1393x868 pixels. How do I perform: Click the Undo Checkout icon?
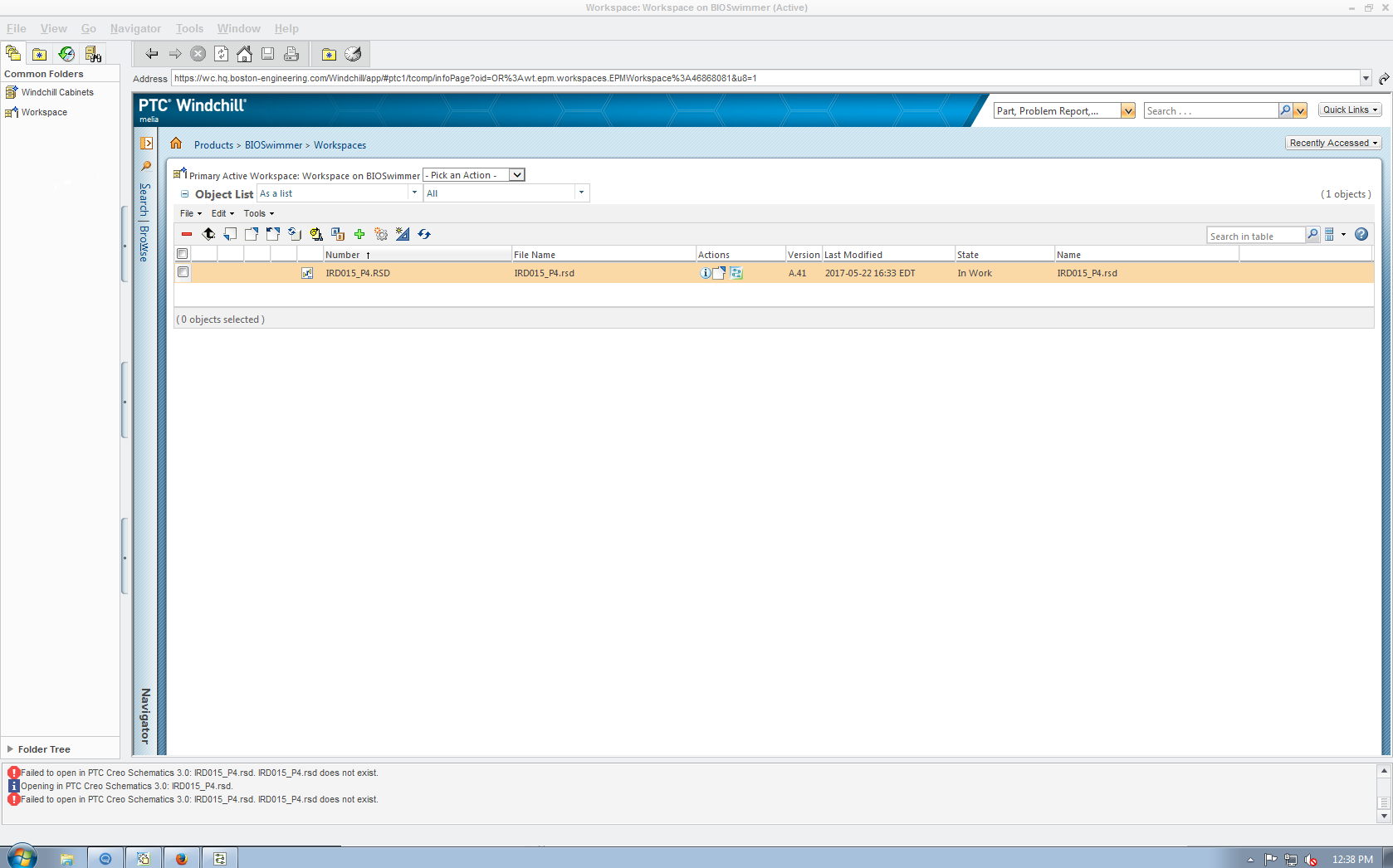pos(273,234)
